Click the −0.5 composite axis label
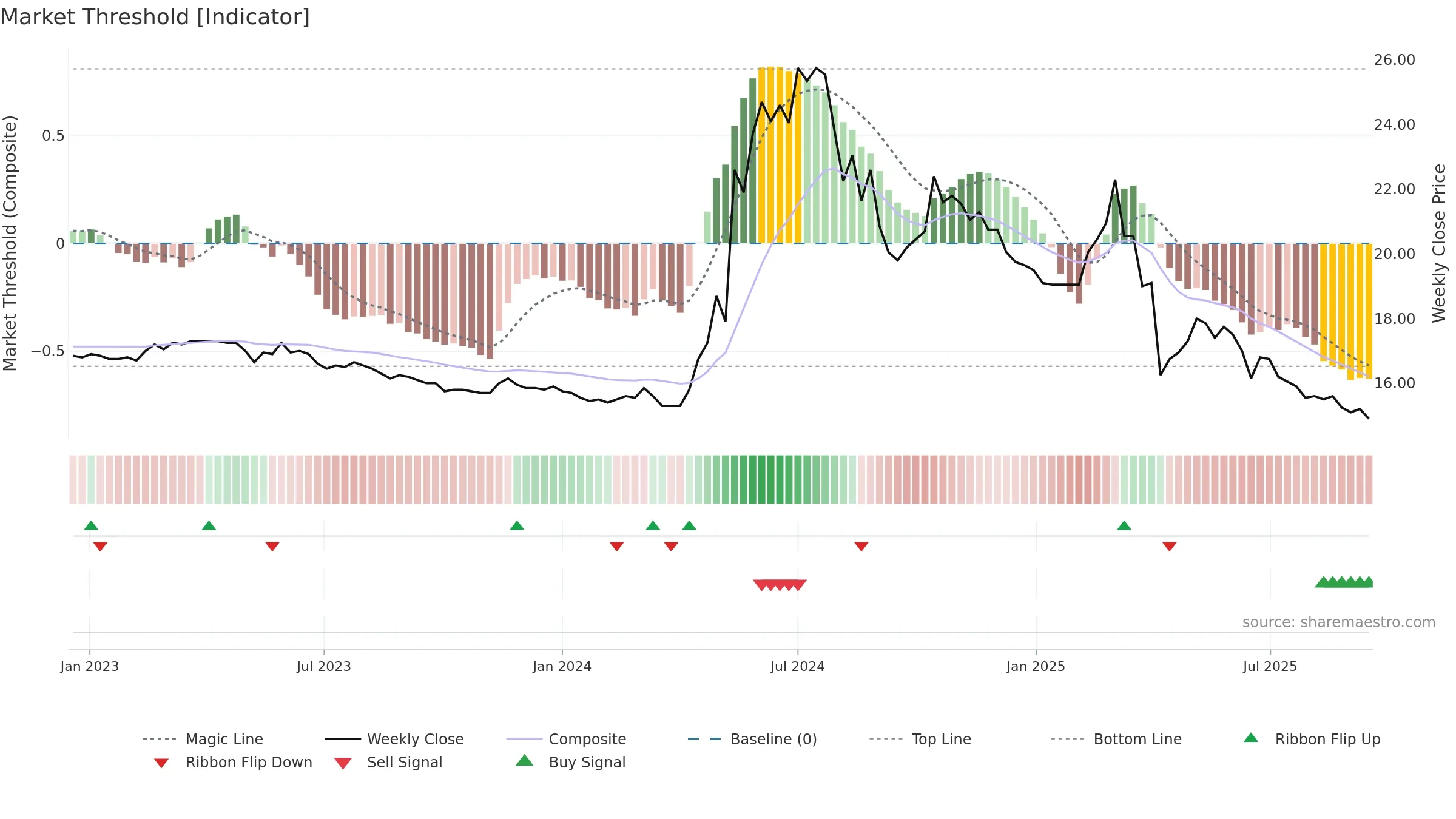1456x819 pixels. click(48, 351)
